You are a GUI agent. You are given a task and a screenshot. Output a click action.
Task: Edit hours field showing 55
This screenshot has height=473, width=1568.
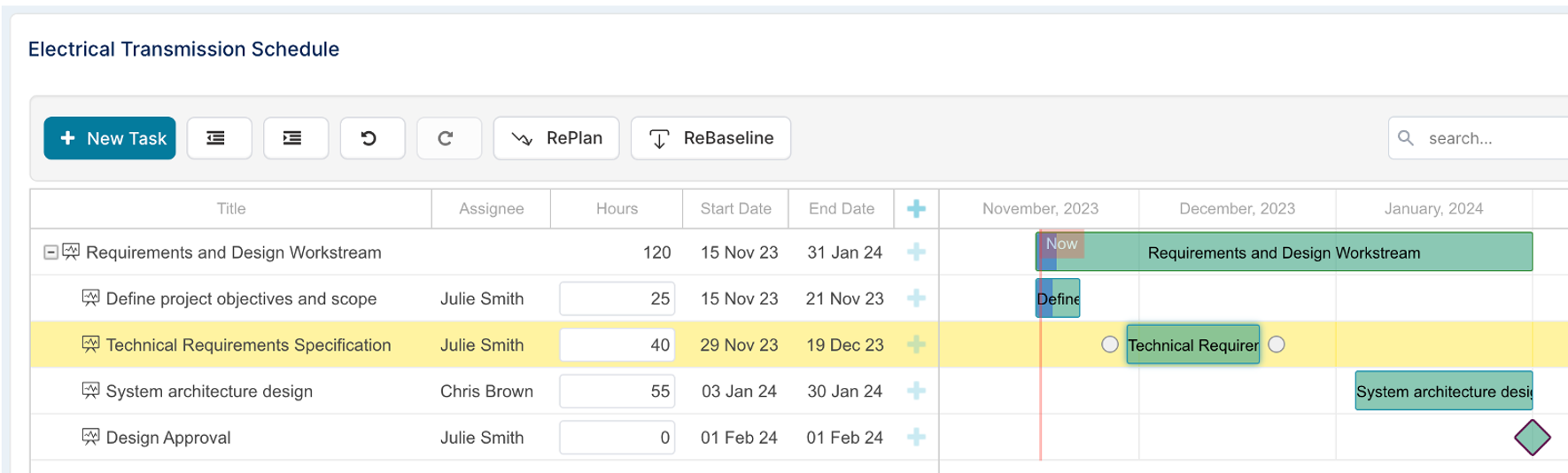click(617, 392)
